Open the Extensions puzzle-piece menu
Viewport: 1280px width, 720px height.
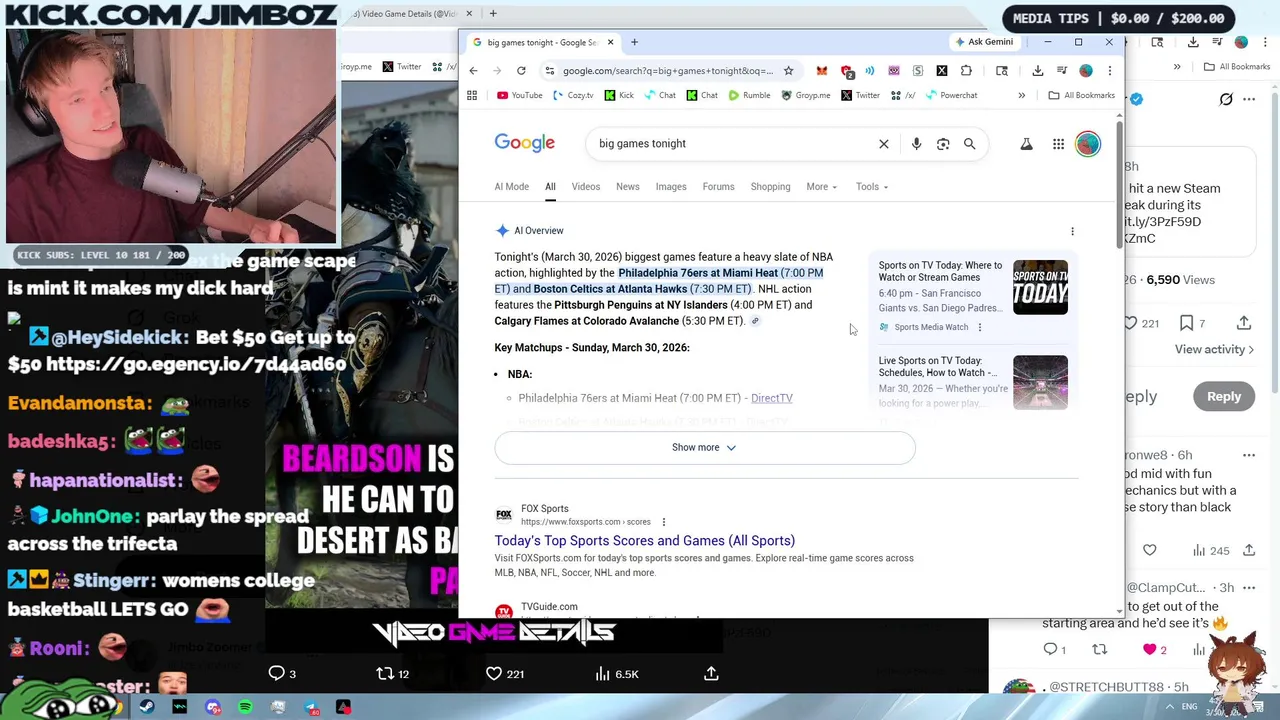pos(966,71)
